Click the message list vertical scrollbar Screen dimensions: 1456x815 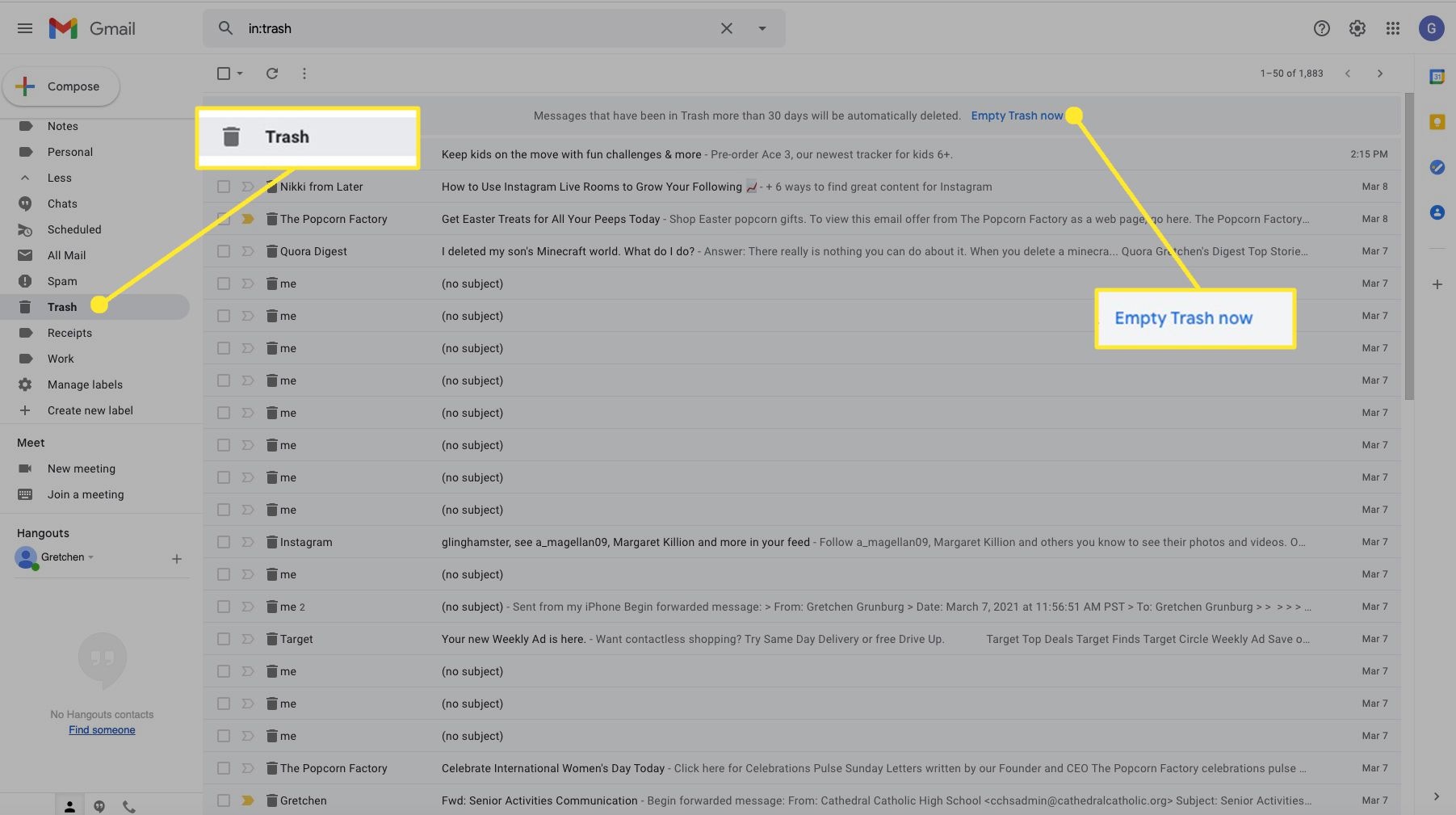(x=1409, y=246)
